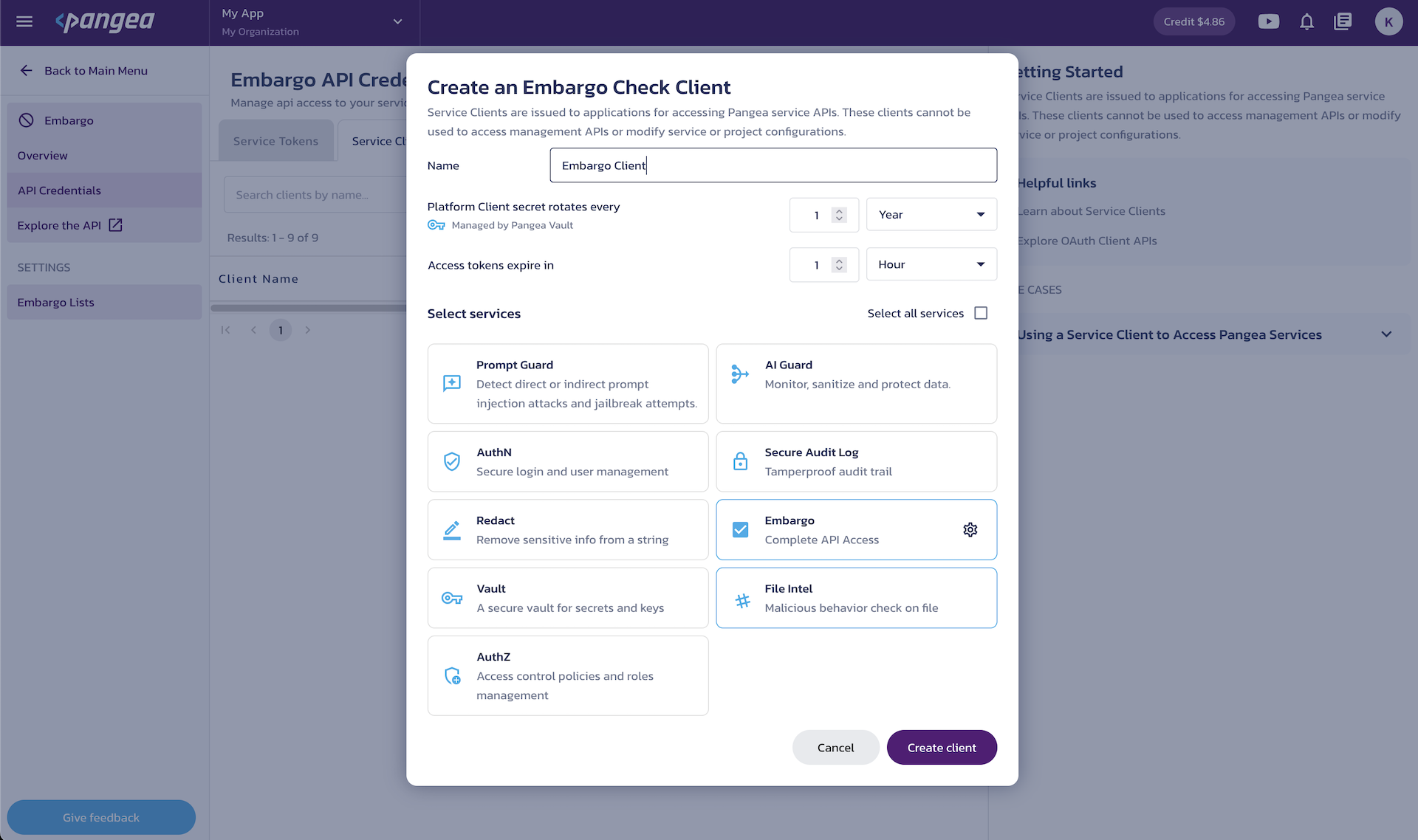Click the Embargo service icon in sidebar
1418x840 pixels.
click(27, 120)
